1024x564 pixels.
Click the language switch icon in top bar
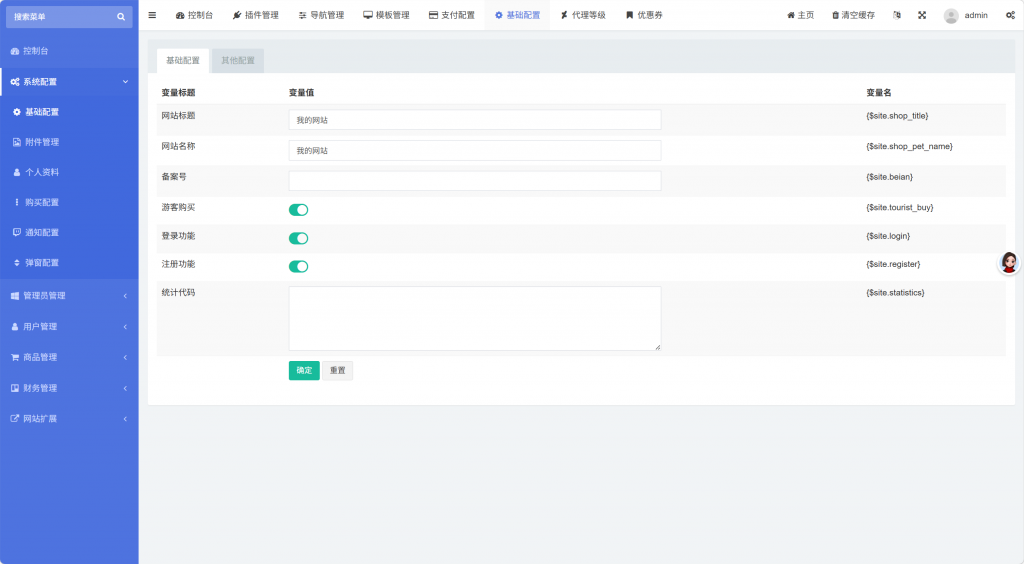(x=896, y=15)
